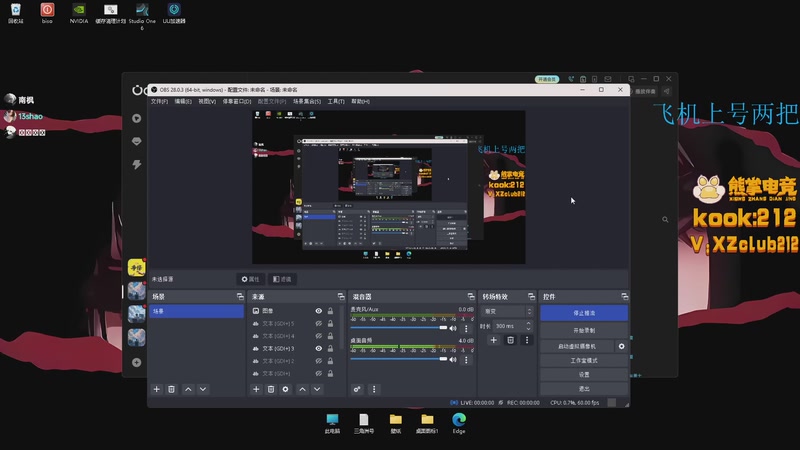Click 停止推流 button
This screenshot has width=800, height=450.
[584, 313]
